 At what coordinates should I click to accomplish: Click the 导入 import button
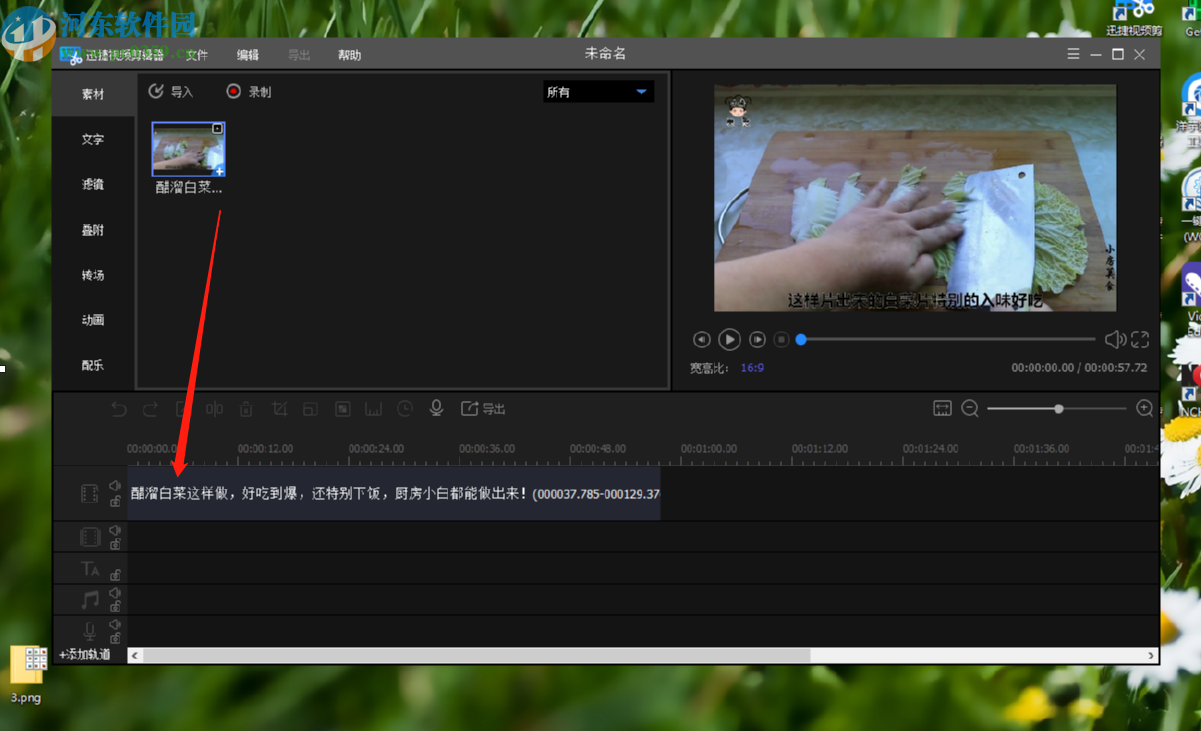[171, 92]
